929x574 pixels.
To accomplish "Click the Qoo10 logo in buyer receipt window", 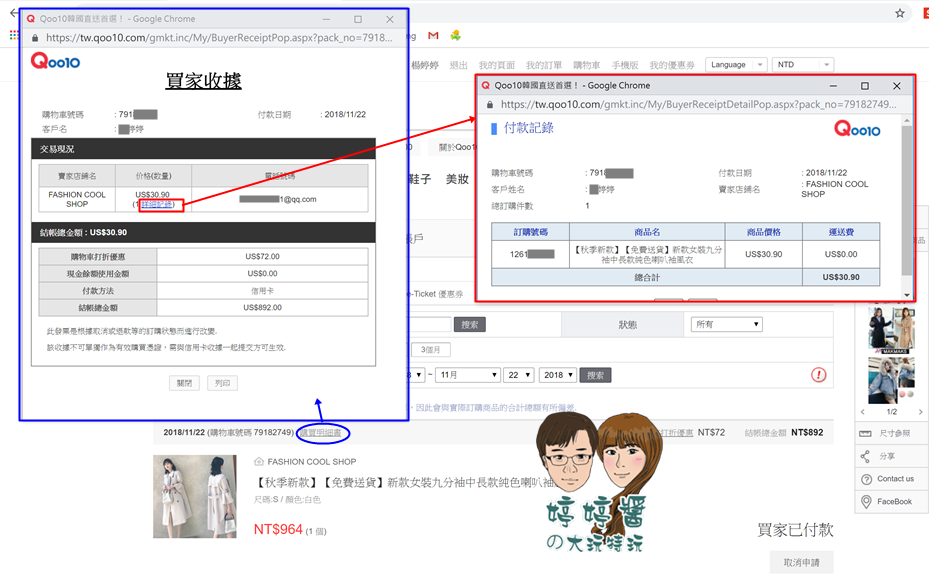I will point(55,61).
